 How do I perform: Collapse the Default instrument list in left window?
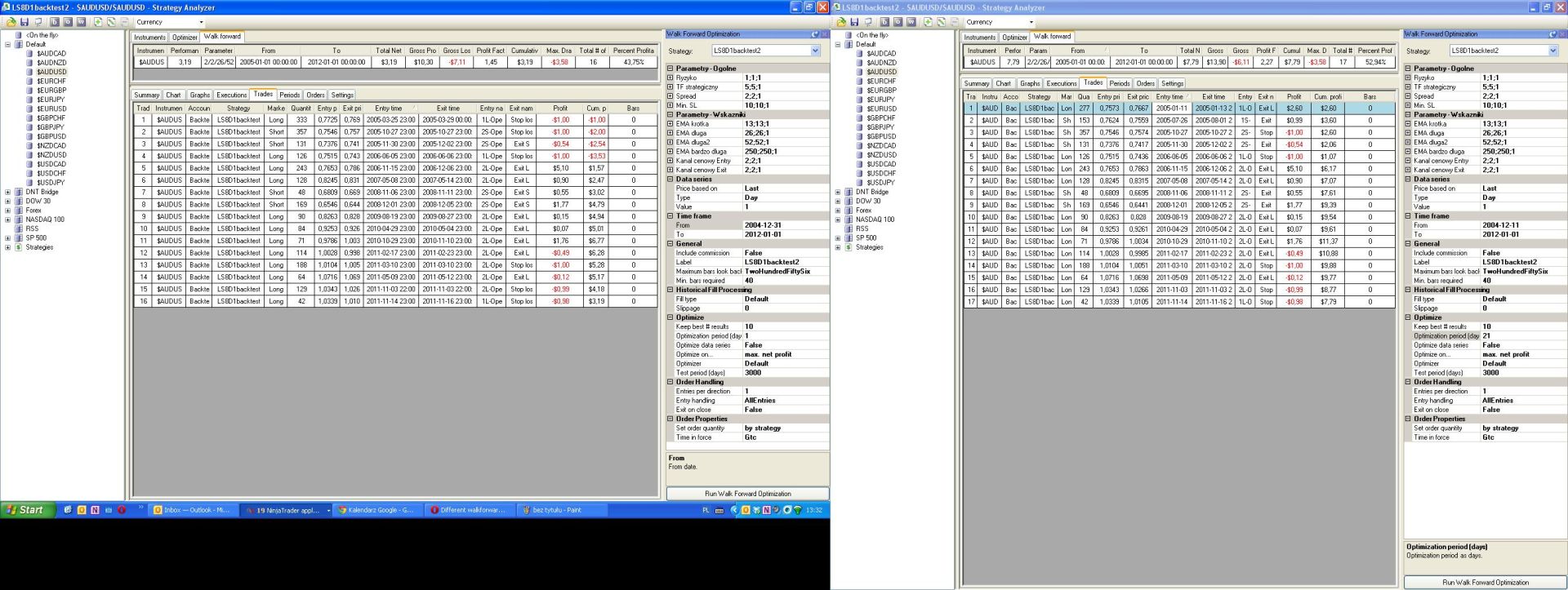click(x=8, y=44)
